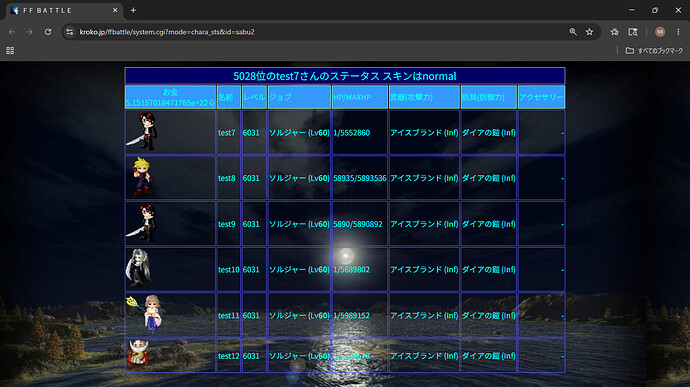
Task: Open site information icon in address bar
Action: [70, 32]
